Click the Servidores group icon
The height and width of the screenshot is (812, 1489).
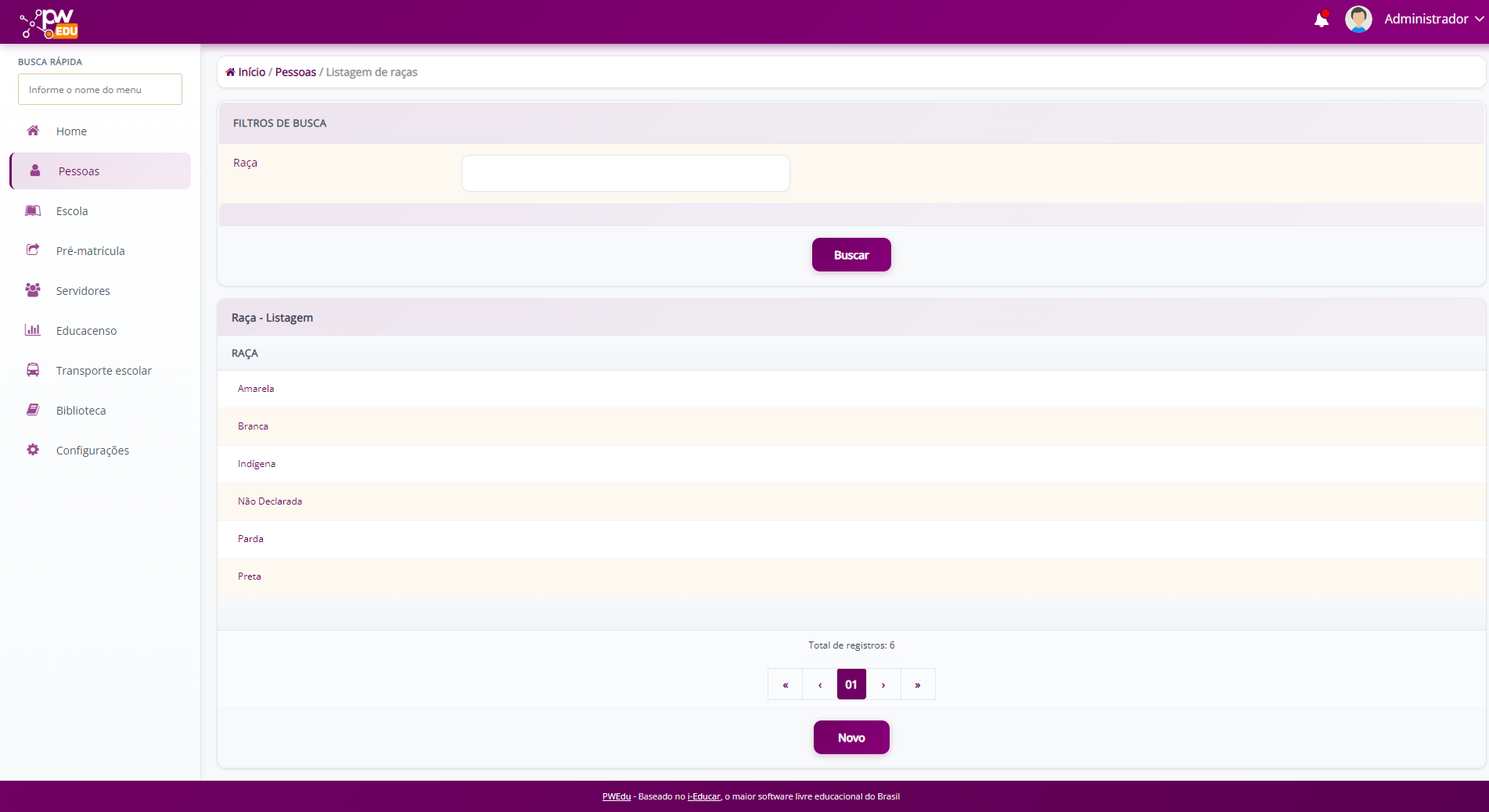(x=33, y=290)
